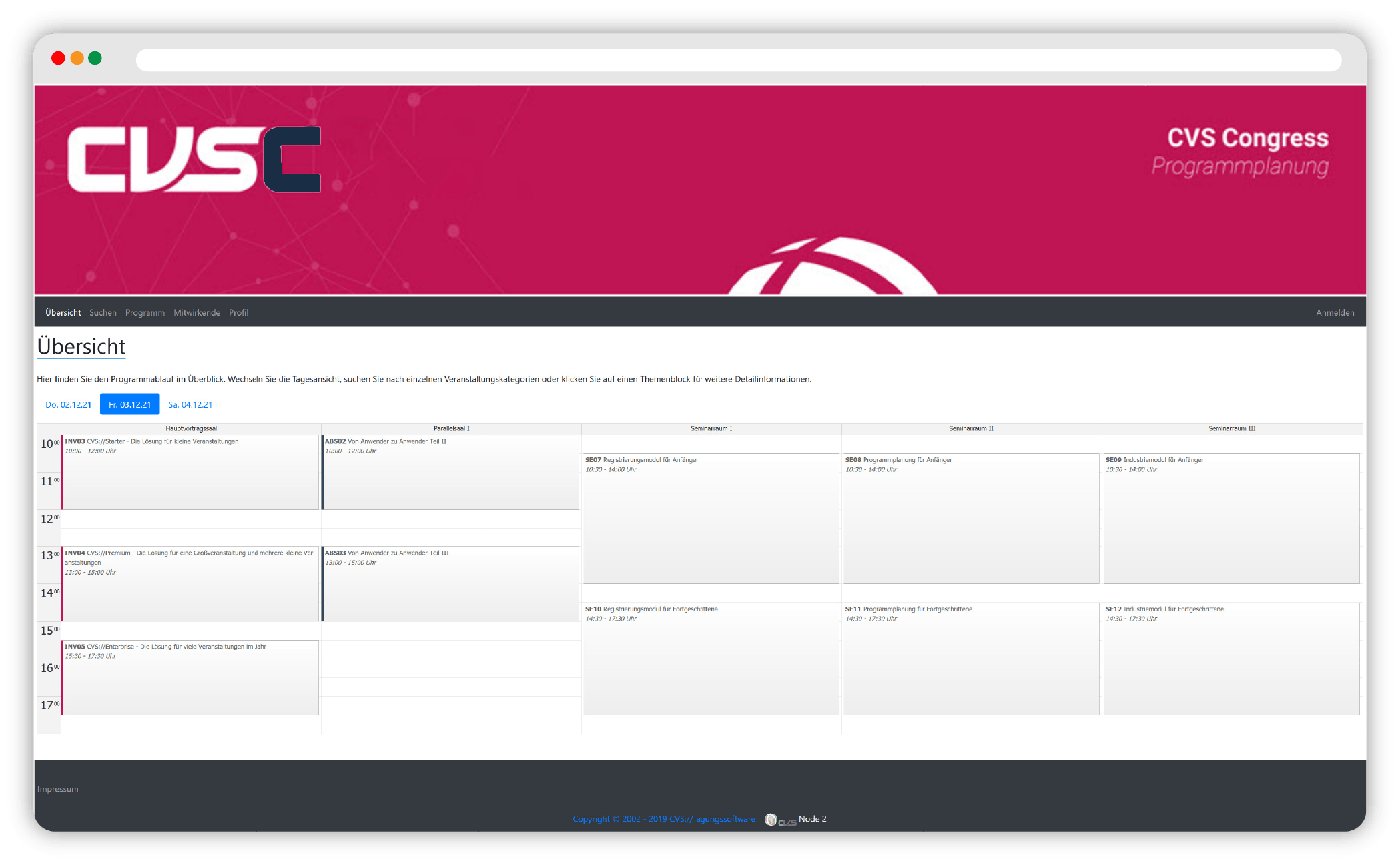The width and height of the screenshot is (1400, 865).
Task: Select the Fr. 03.12.21 day tab
Action: 130,405
